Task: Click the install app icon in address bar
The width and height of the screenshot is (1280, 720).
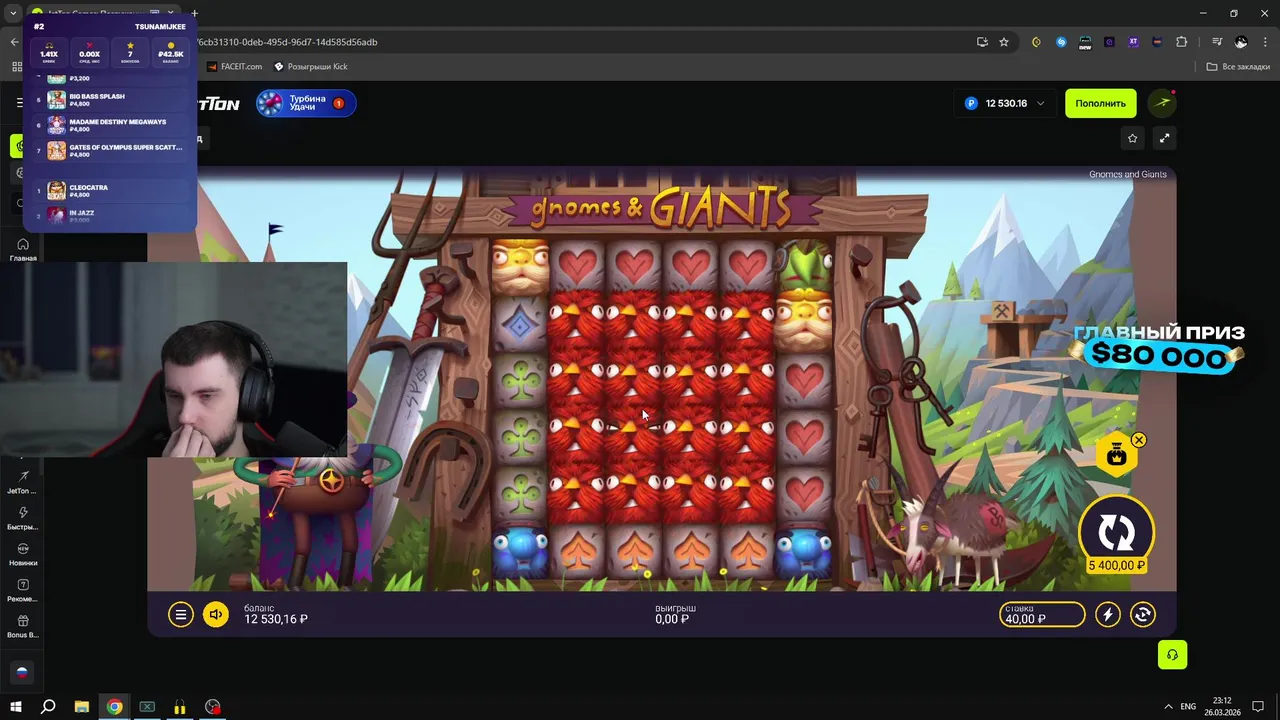Action: tap(982, 42)
